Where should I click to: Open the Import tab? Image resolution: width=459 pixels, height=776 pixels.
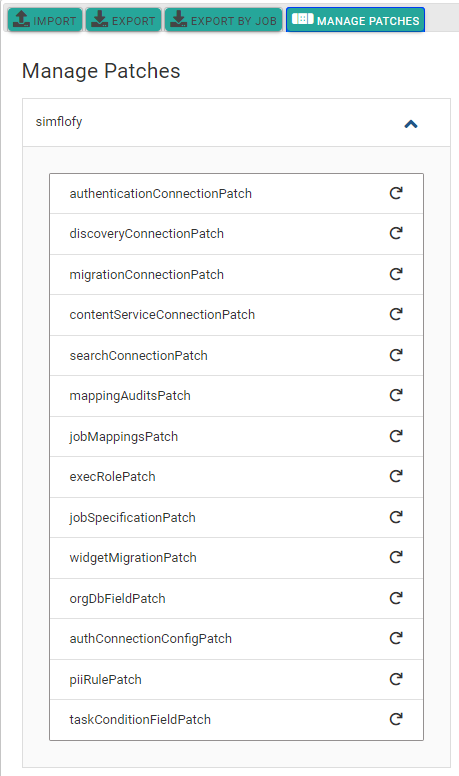[45, 20]
